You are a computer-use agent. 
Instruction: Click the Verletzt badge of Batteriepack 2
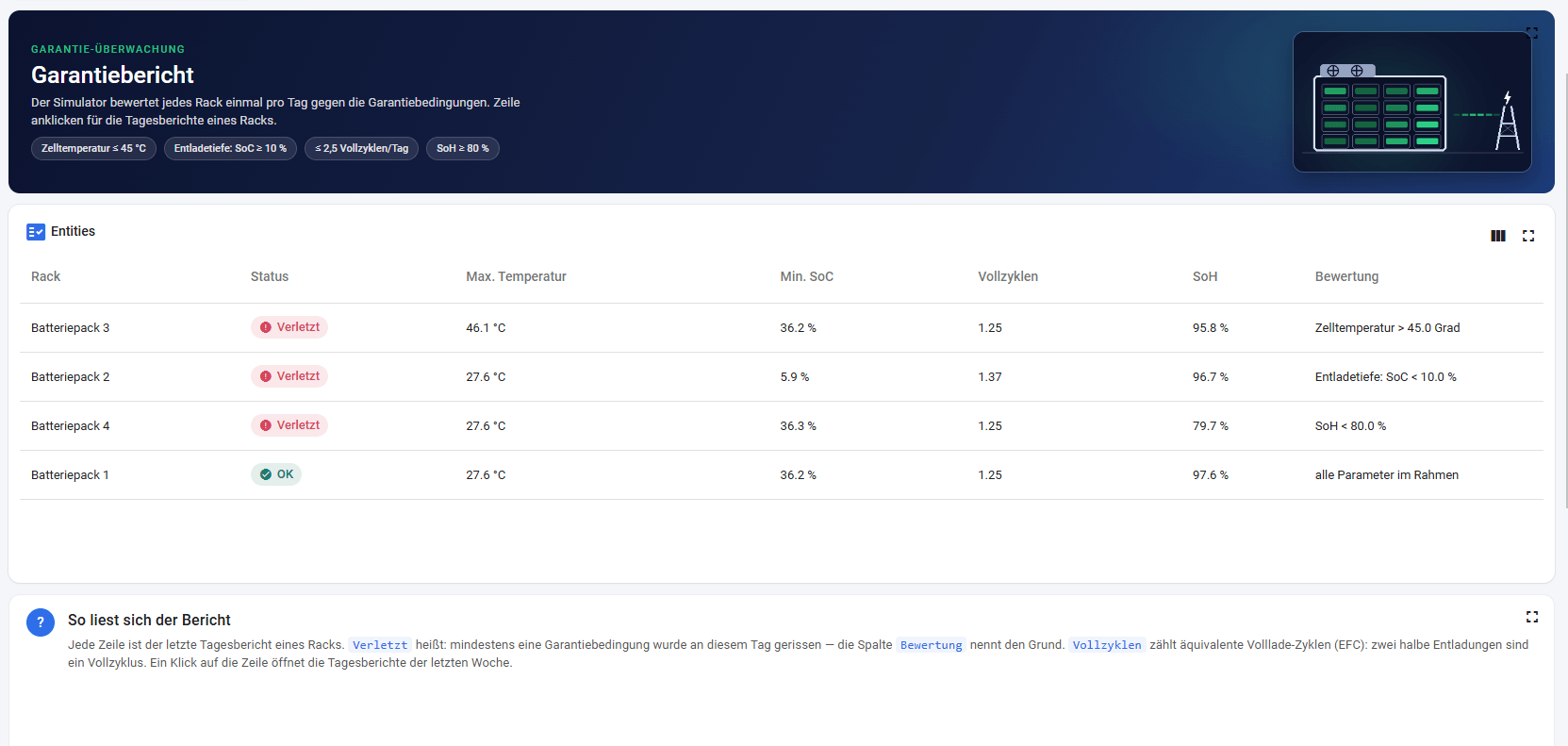click(x=289, y=376)
